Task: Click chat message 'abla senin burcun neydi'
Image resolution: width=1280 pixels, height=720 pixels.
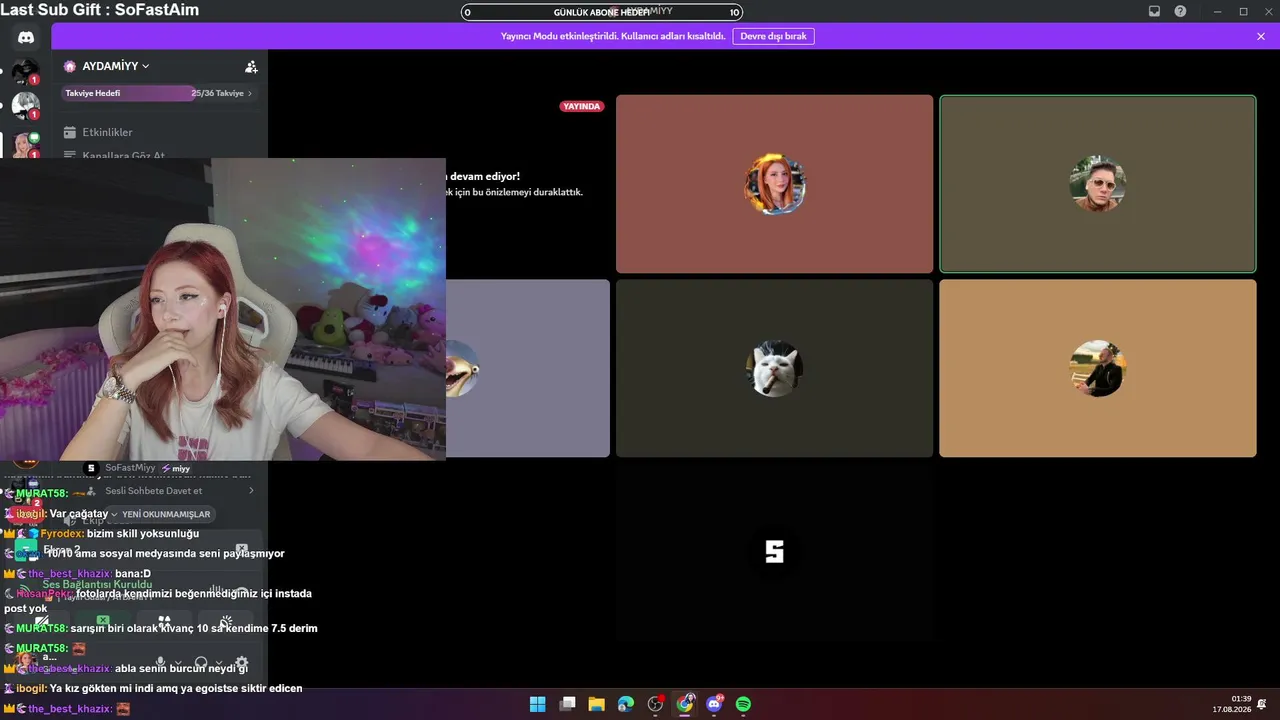Action: 181,668
